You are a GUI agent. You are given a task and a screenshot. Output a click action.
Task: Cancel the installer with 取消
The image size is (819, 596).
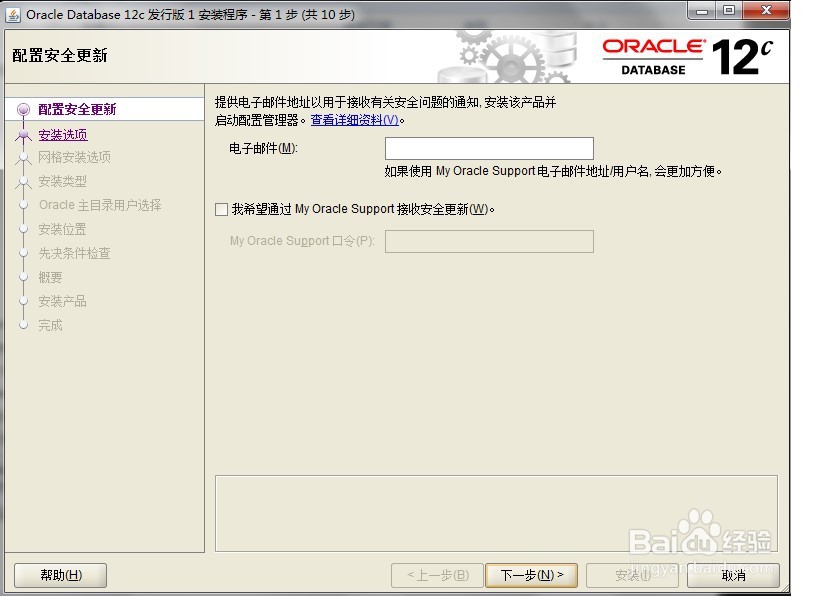(733, 575)
